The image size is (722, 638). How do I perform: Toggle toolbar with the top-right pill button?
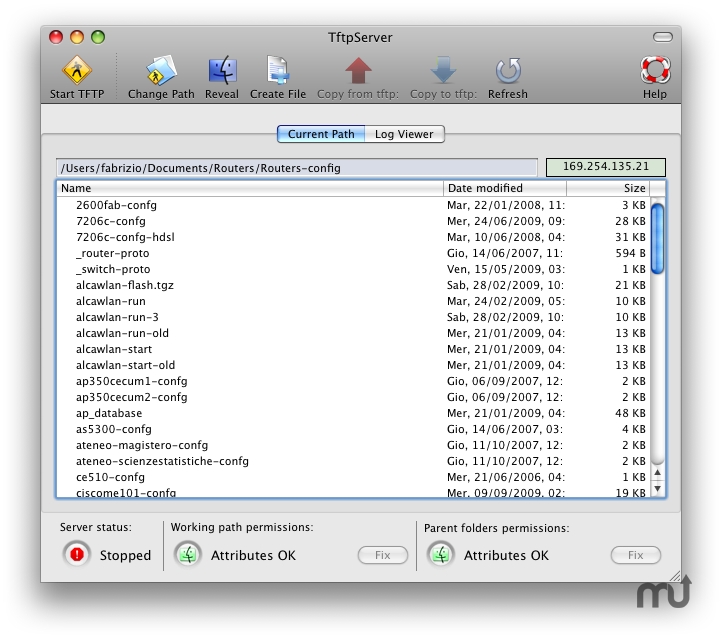pos(663,37)
